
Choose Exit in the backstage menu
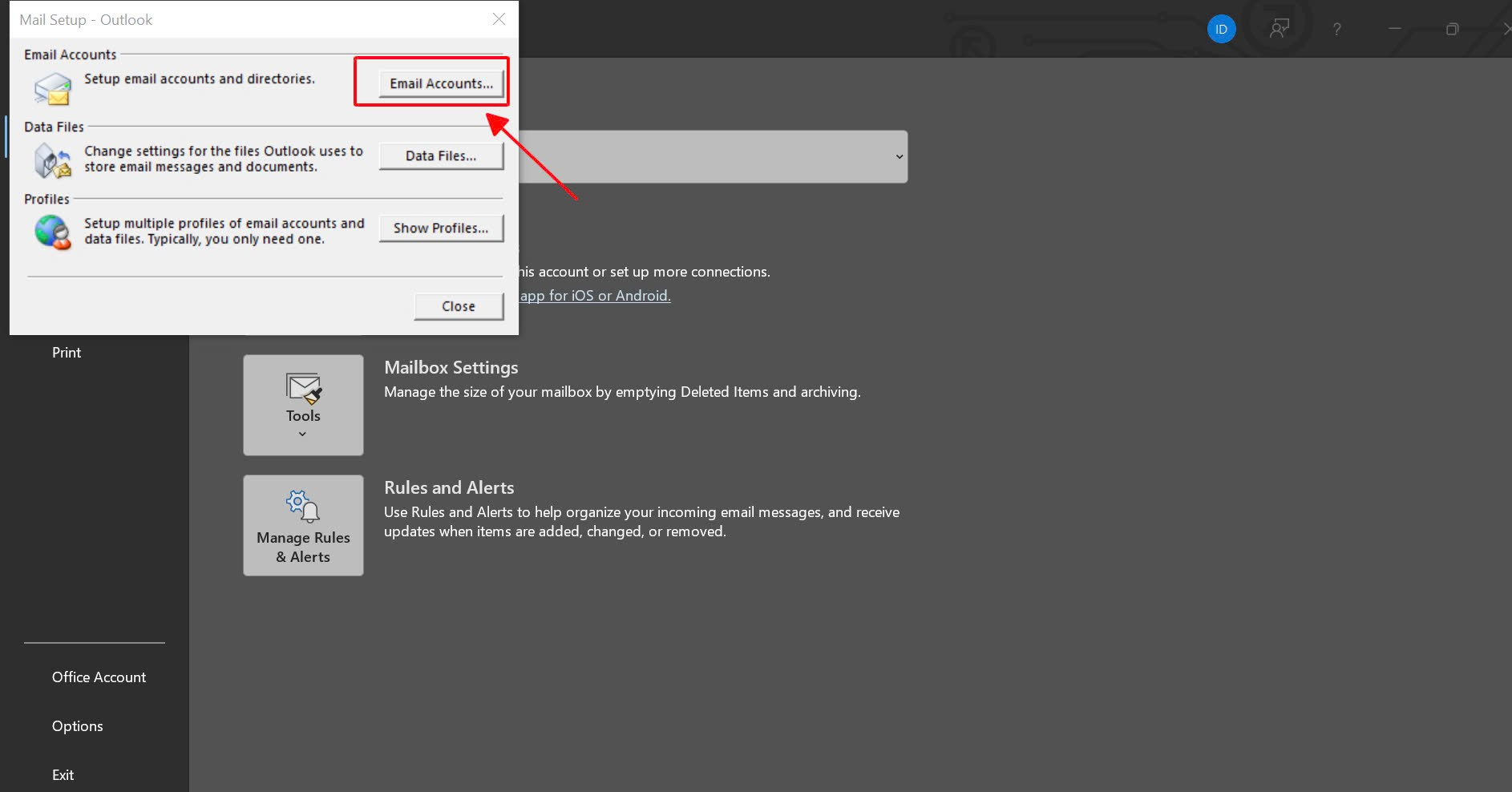pyautogui.click(x=63, y=775)
